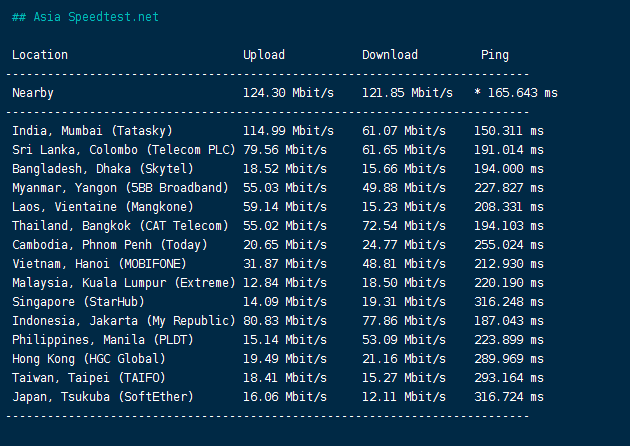The height and width of the screenshot is (446, 630).
Task: Click the Location column header
Action: [x=40, y=55]
